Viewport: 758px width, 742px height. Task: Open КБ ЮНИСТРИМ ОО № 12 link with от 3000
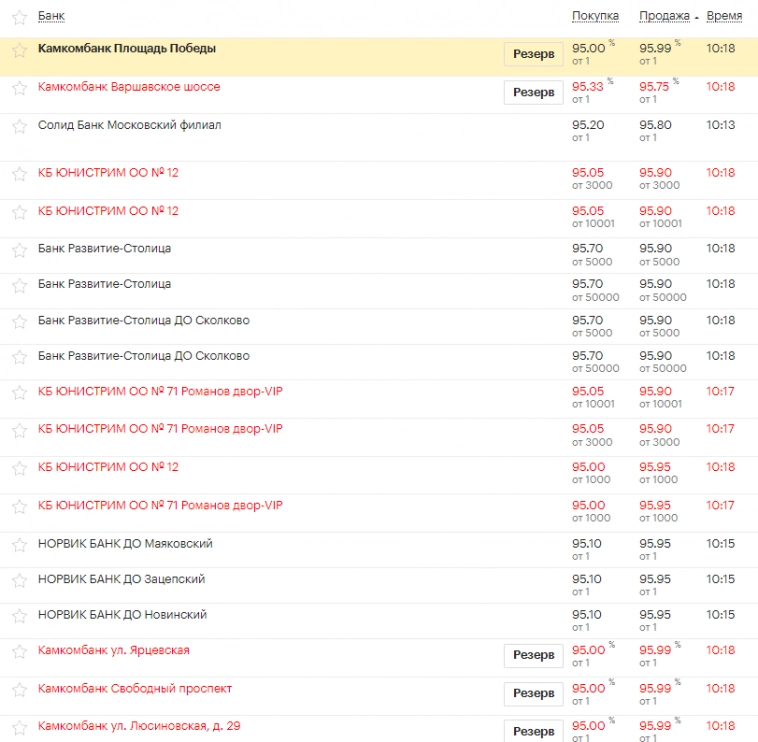[108, 173]
